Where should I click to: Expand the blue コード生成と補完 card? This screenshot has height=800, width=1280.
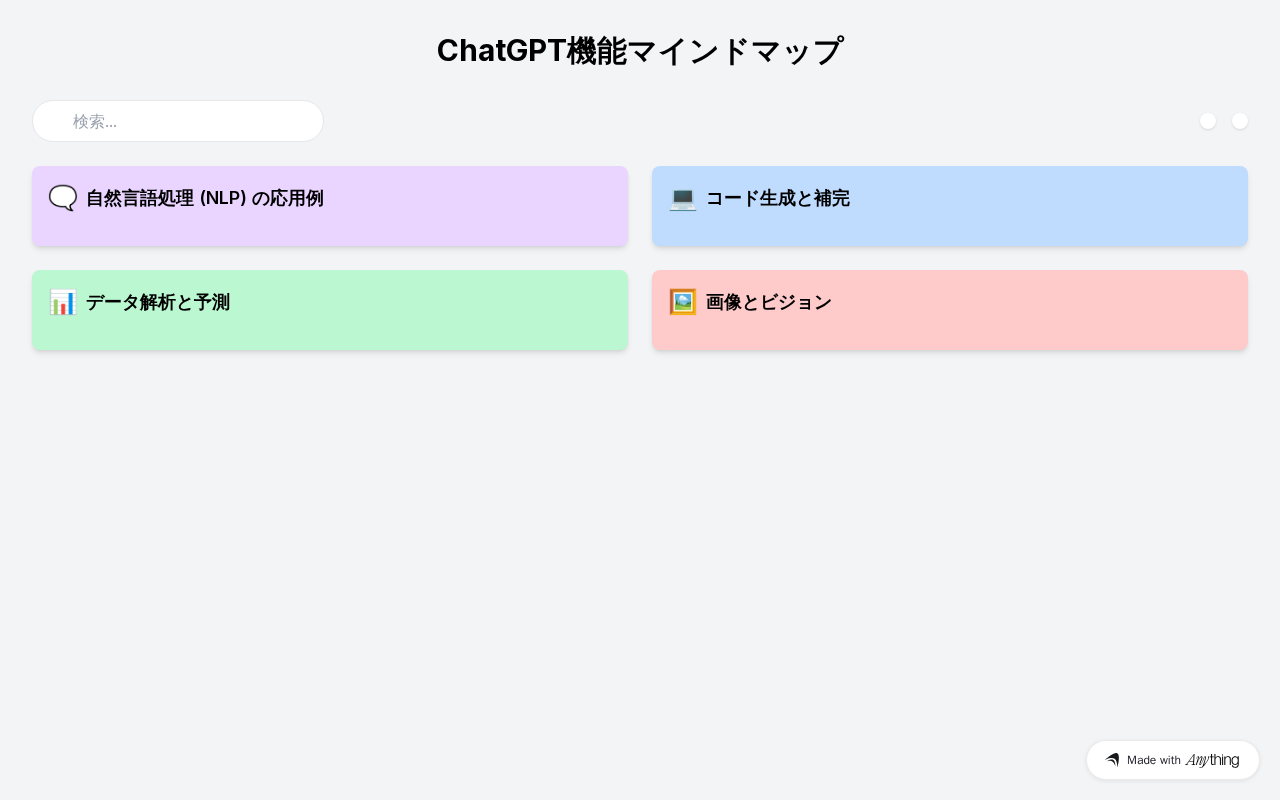[x=950, y=206]
